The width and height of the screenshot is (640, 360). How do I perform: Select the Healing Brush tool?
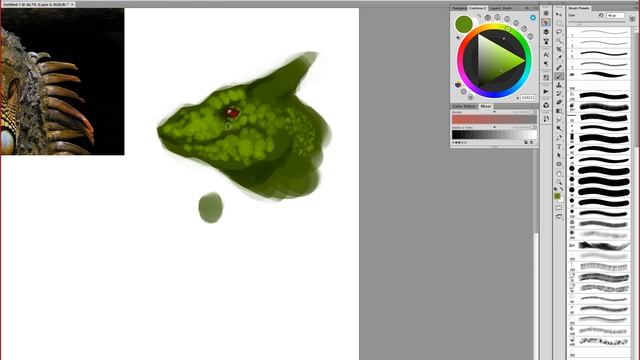559,67
